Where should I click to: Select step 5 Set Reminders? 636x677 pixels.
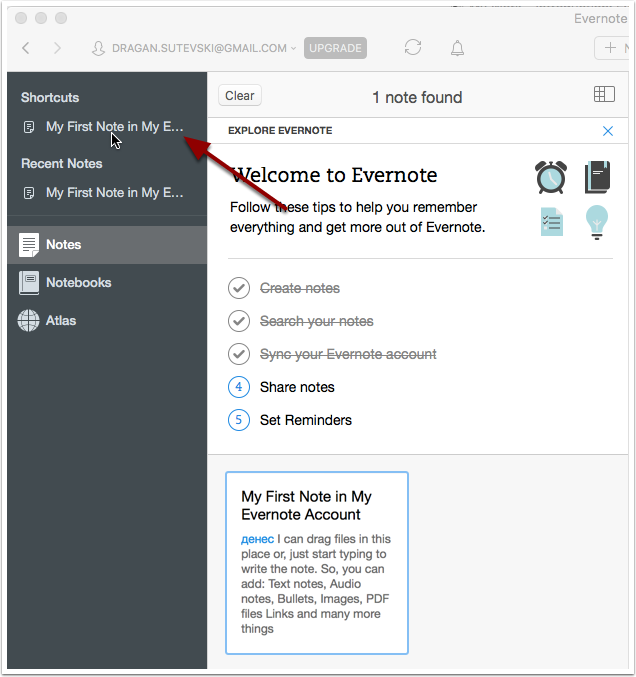305,420
